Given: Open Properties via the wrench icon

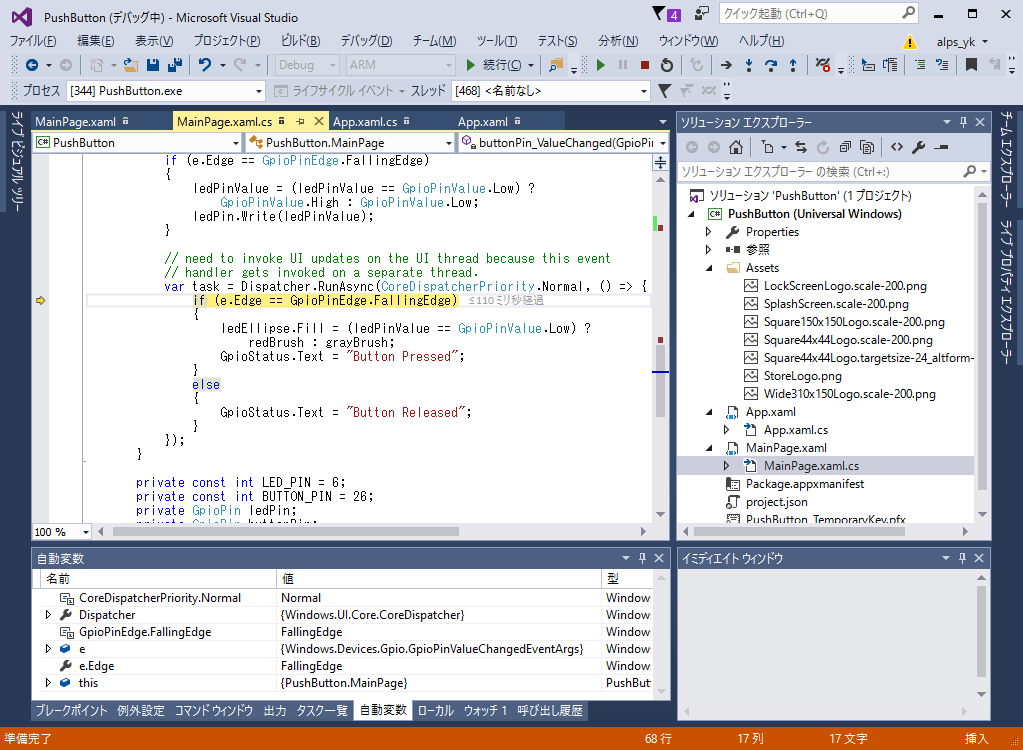Looking at the screenshot, I should [x=919, y=147].
